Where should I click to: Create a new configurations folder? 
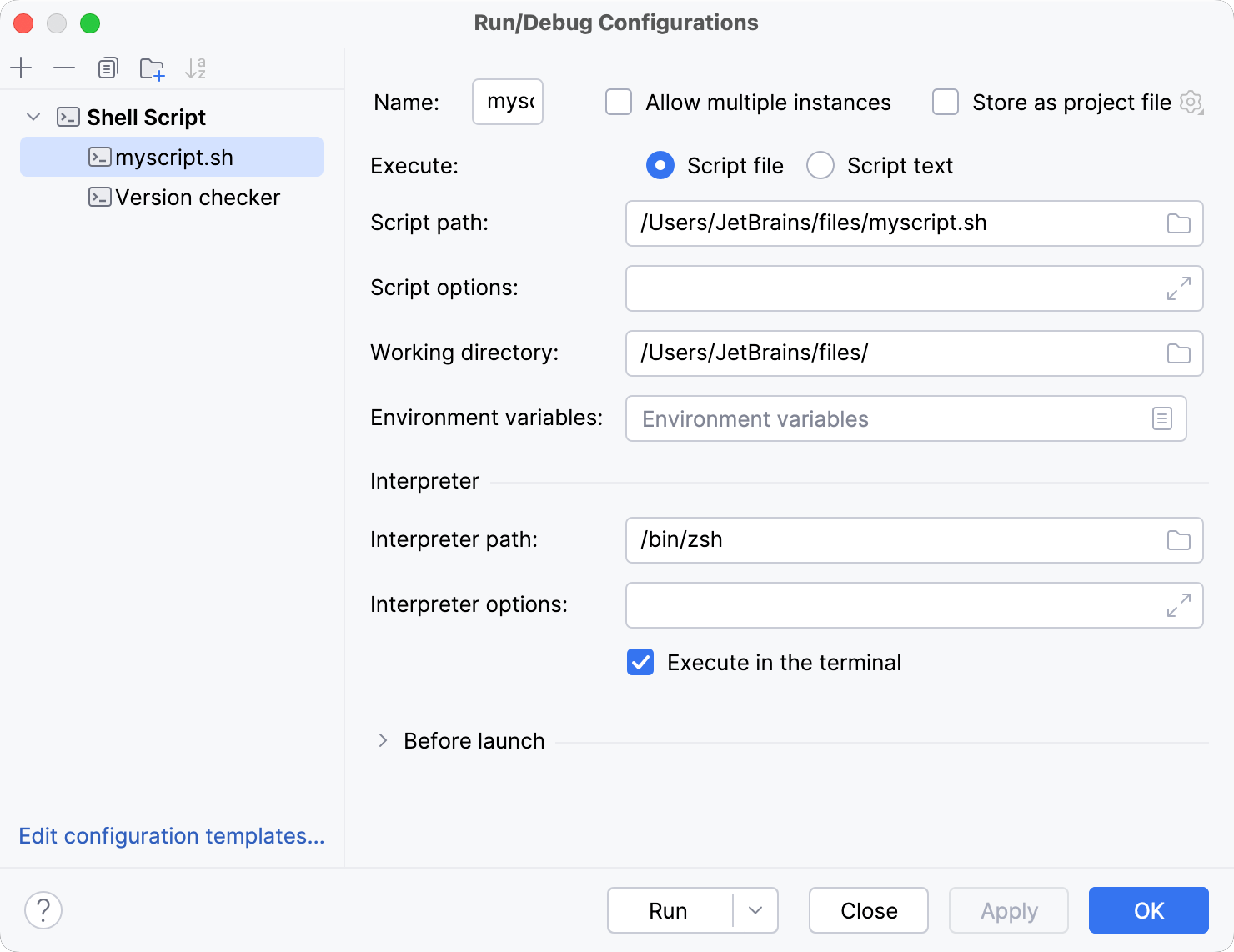pyautogui.click(x=152, y=68)
